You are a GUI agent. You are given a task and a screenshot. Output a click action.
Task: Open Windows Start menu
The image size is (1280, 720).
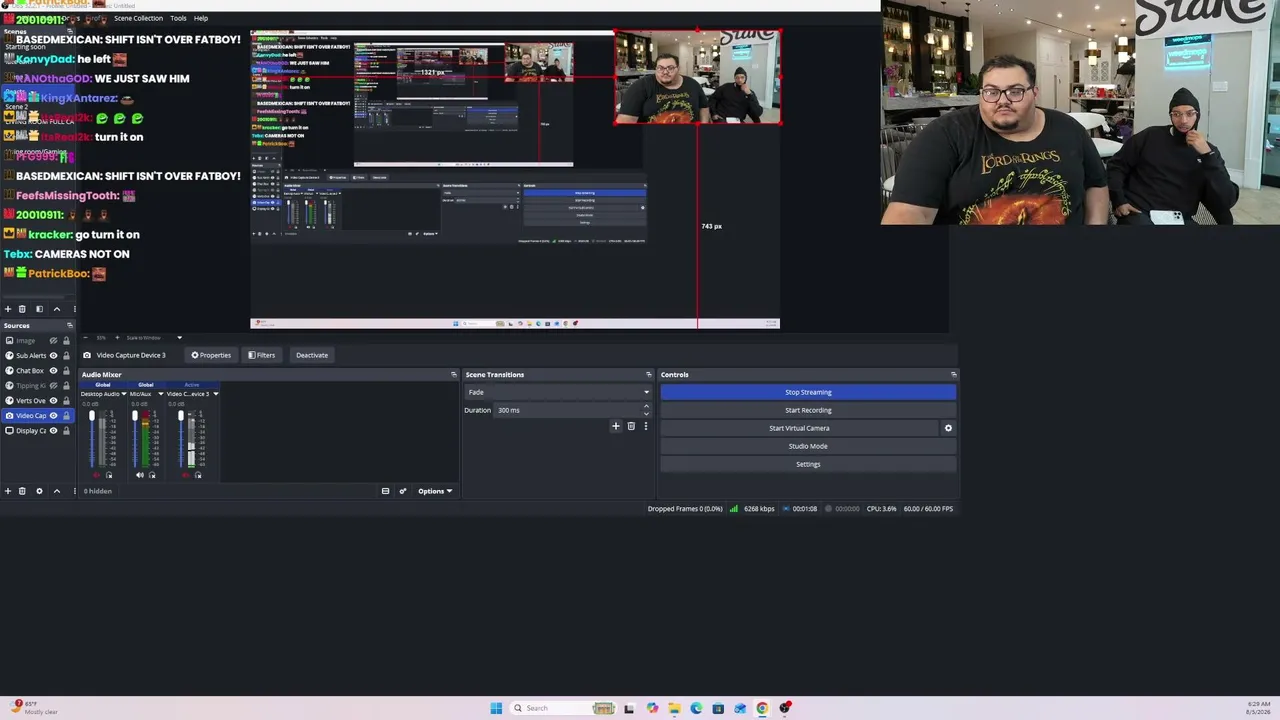pos(496,708)
